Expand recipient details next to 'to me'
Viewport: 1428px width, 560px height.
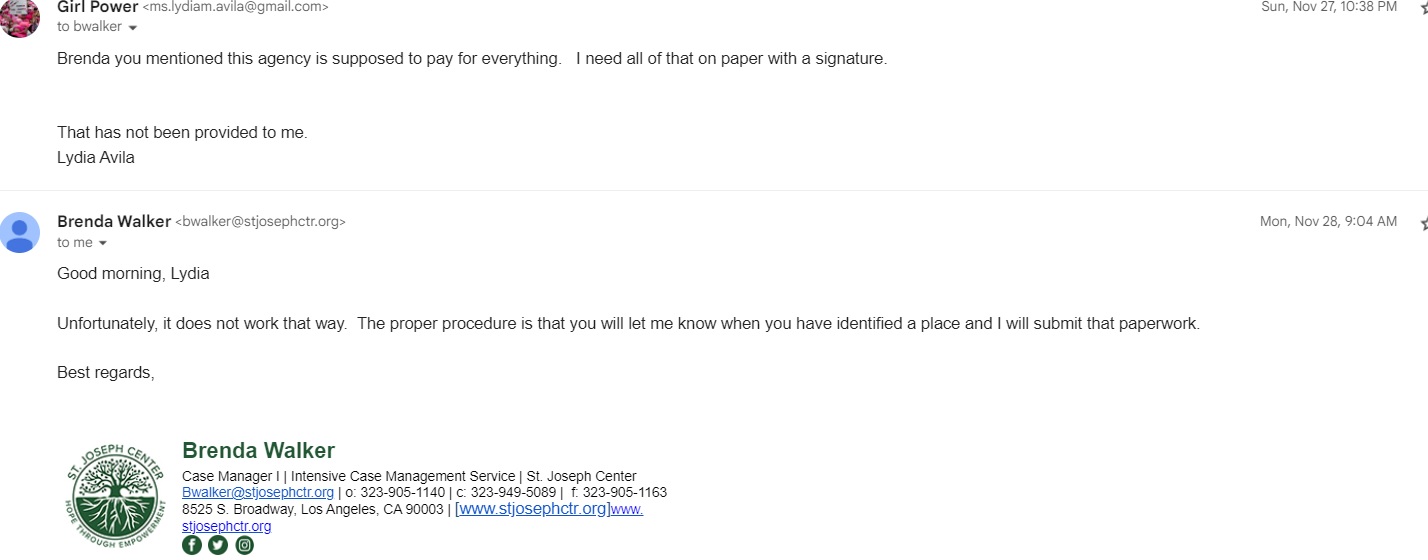point(102,243)
